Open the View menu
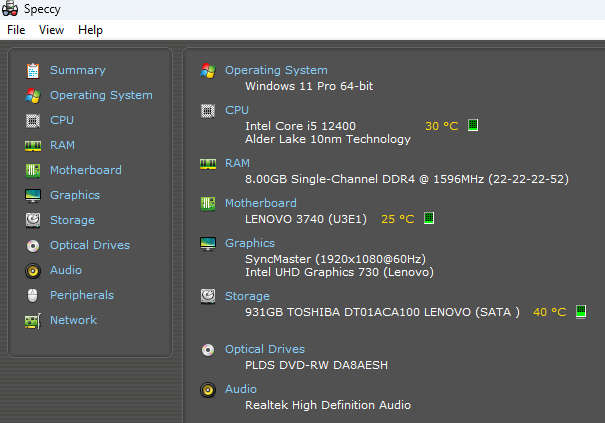 (x=51, y=30)
